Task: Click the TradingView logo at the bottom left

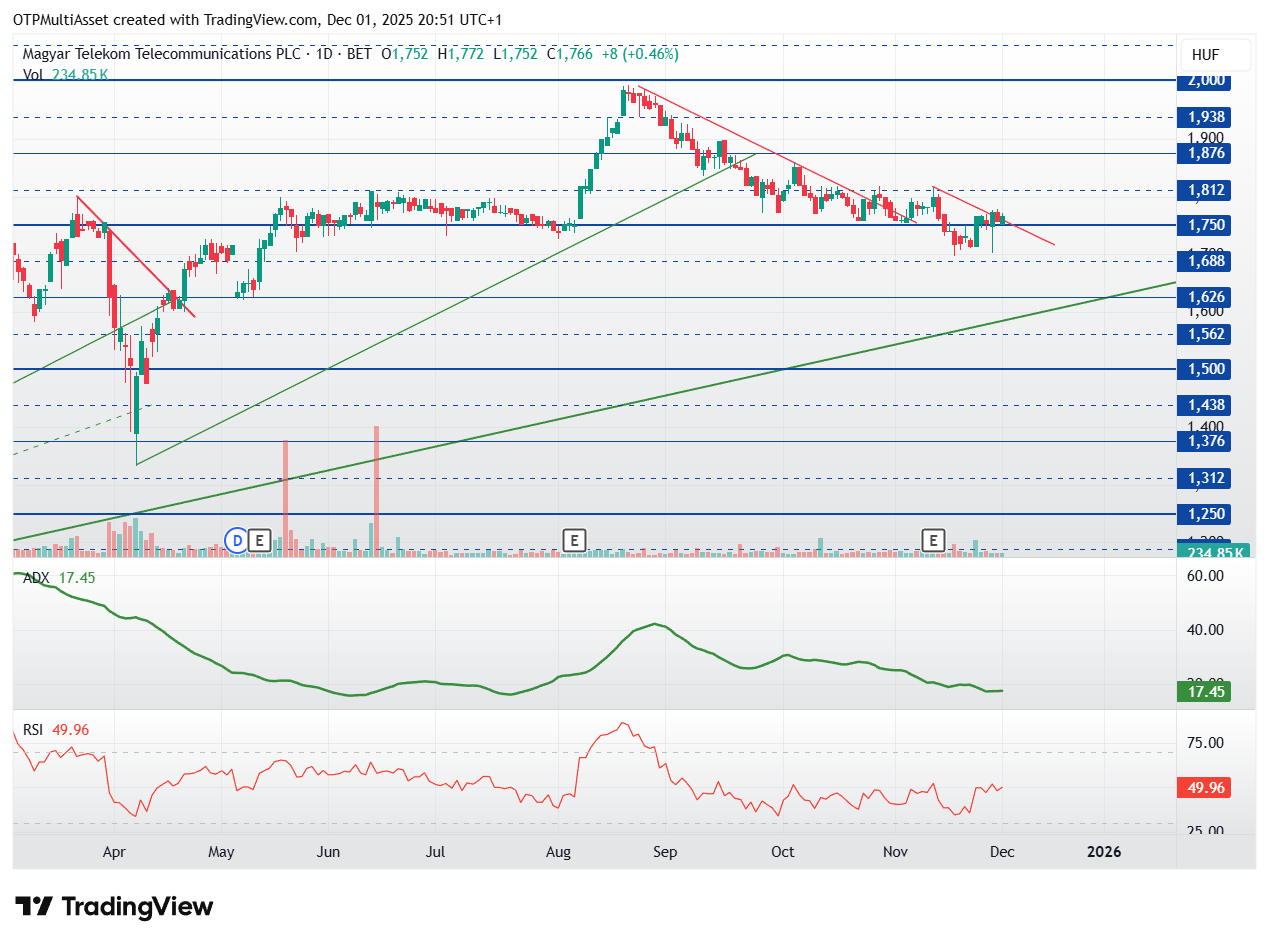Action: pos(116,907)
